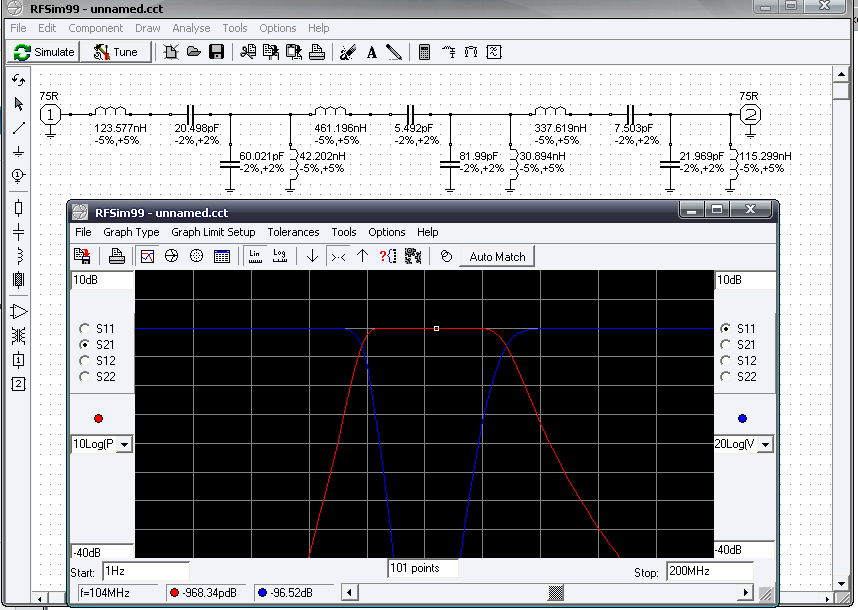Screen dimensions: 858x610
Task: Click the left 10dB upper limit field
Action: point(102,280)
